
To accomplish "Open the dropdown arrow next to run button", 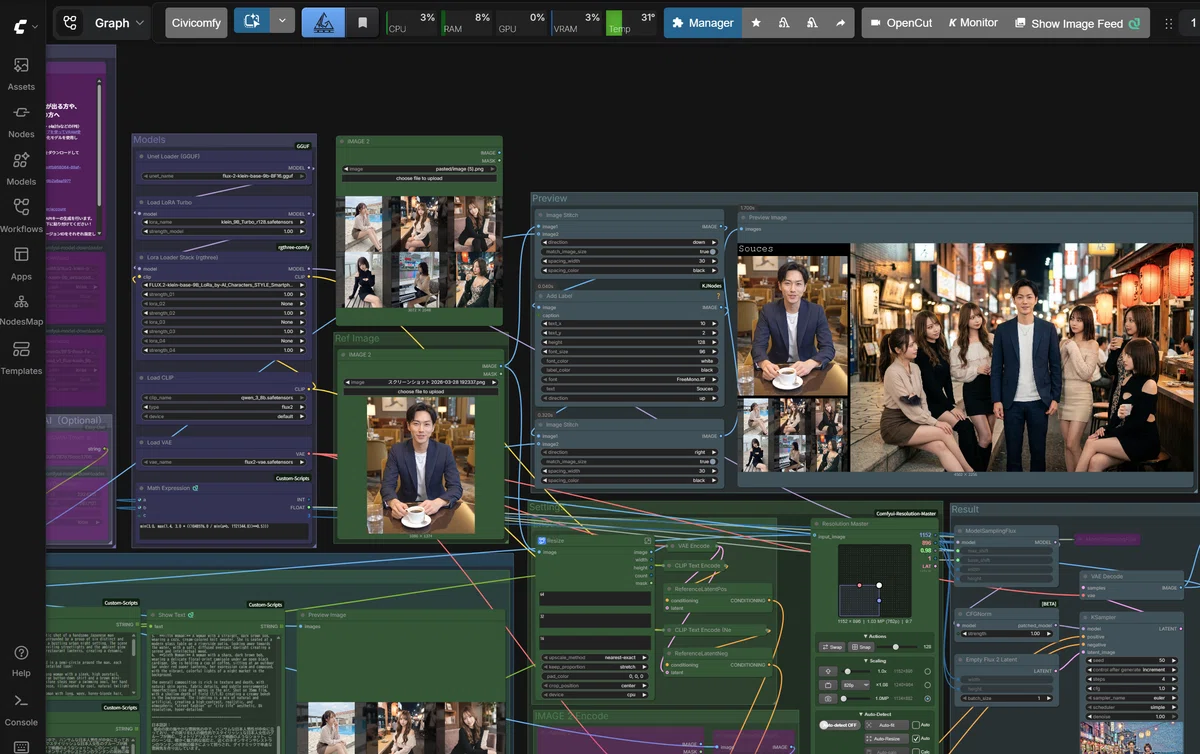I will pos(283,21).
